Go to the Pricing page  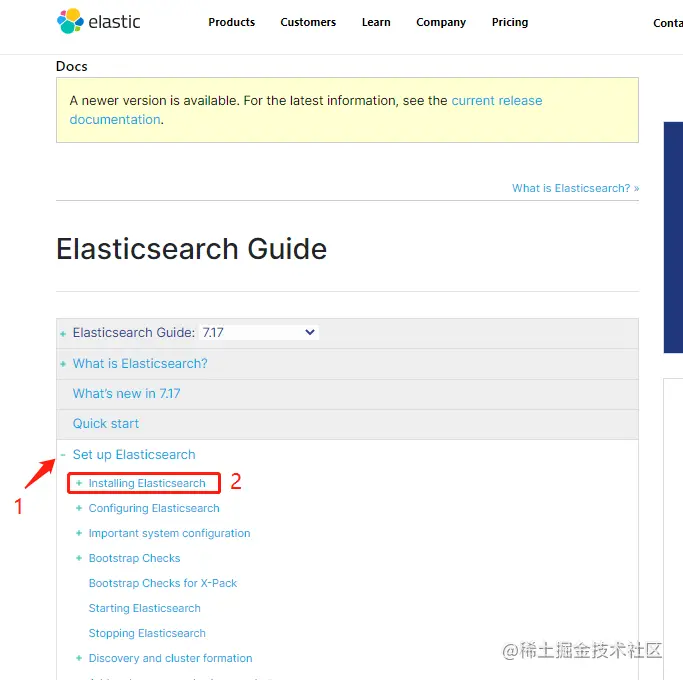coord(510,22)
